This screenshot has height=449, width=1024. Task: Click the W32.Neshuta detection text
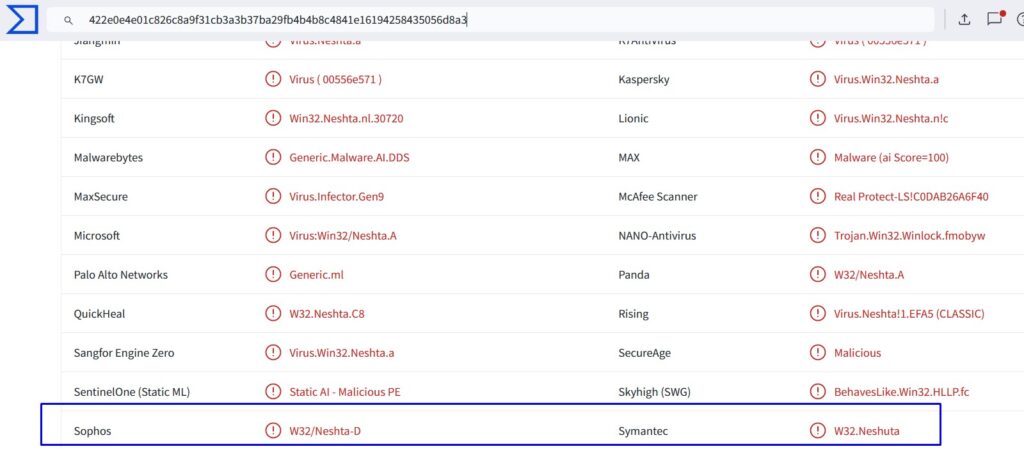click(867, 431)
